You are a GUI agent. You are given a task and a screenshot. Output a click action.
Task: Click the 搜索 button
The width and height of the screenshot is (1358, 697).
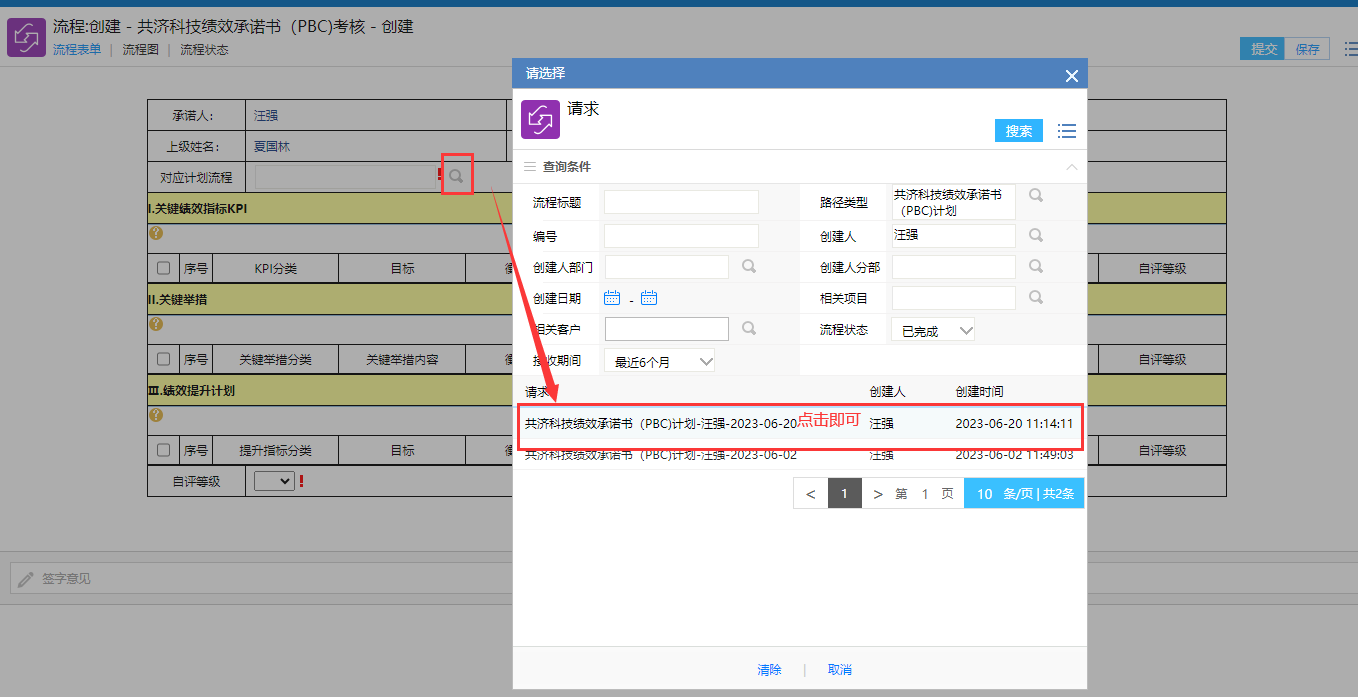pos(1018,131)
